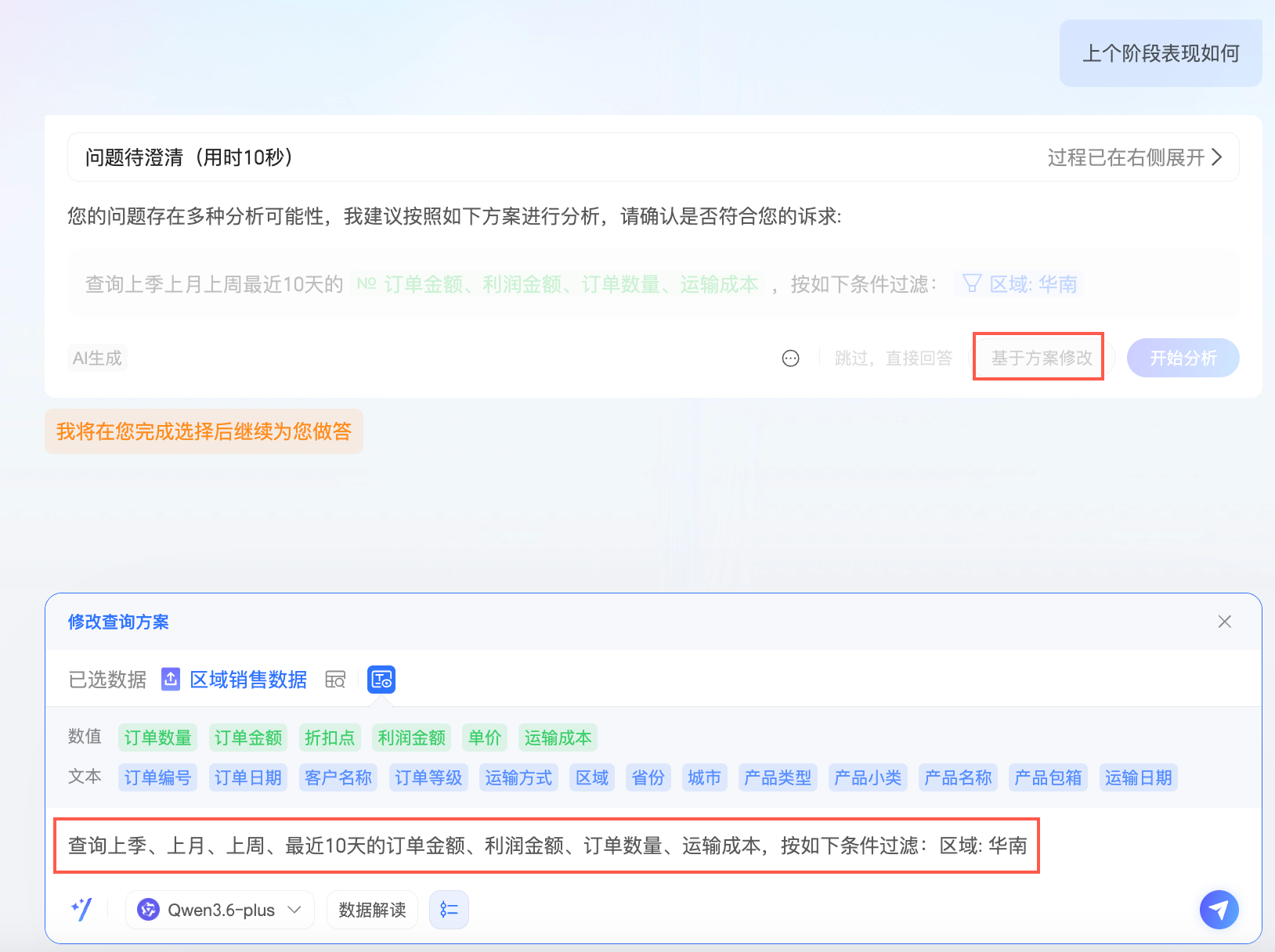Click the 区域: 华南 filter tag
1275x952 pixels.
pos(1018,283)
